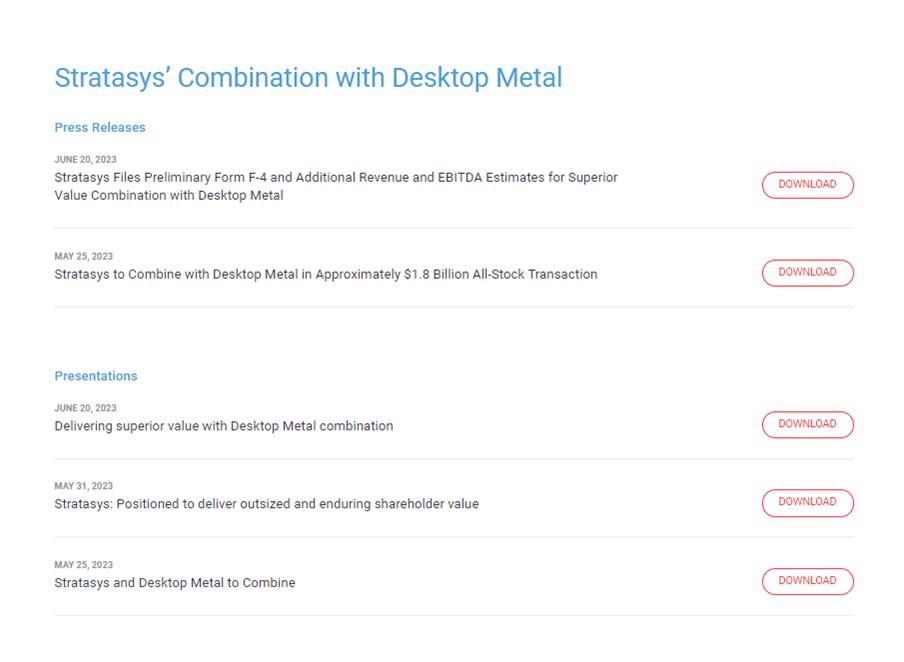Click the Stratasys and Desktop Metal to Combine title
Image resolution: width=904 pixels, height=662 pixels.
point(174,583)
